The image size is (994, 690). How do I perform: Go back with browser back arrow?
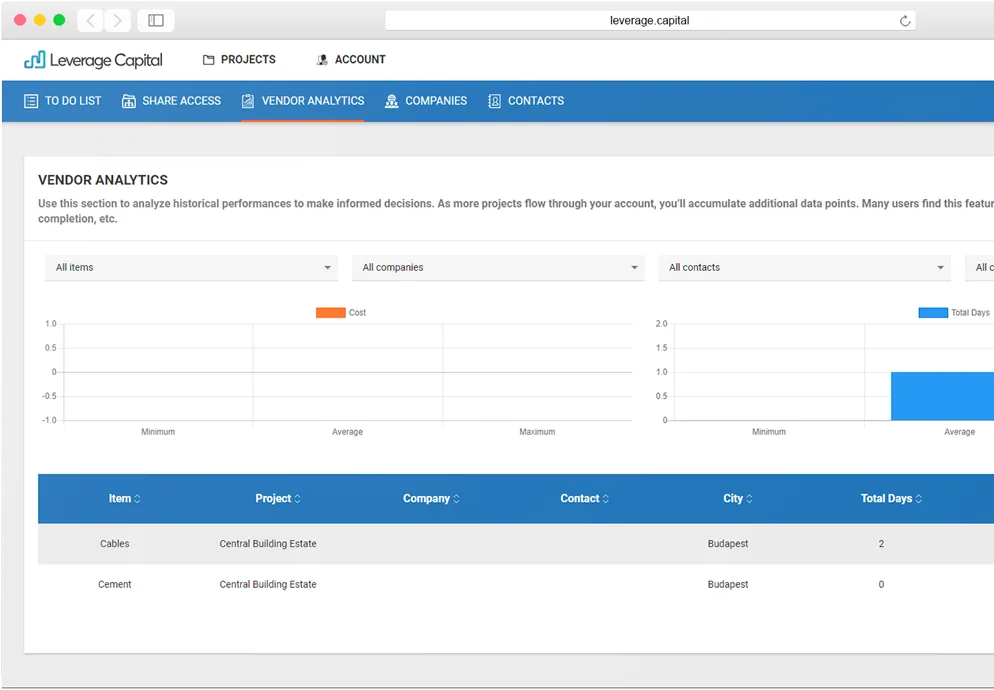pos(91,20)
